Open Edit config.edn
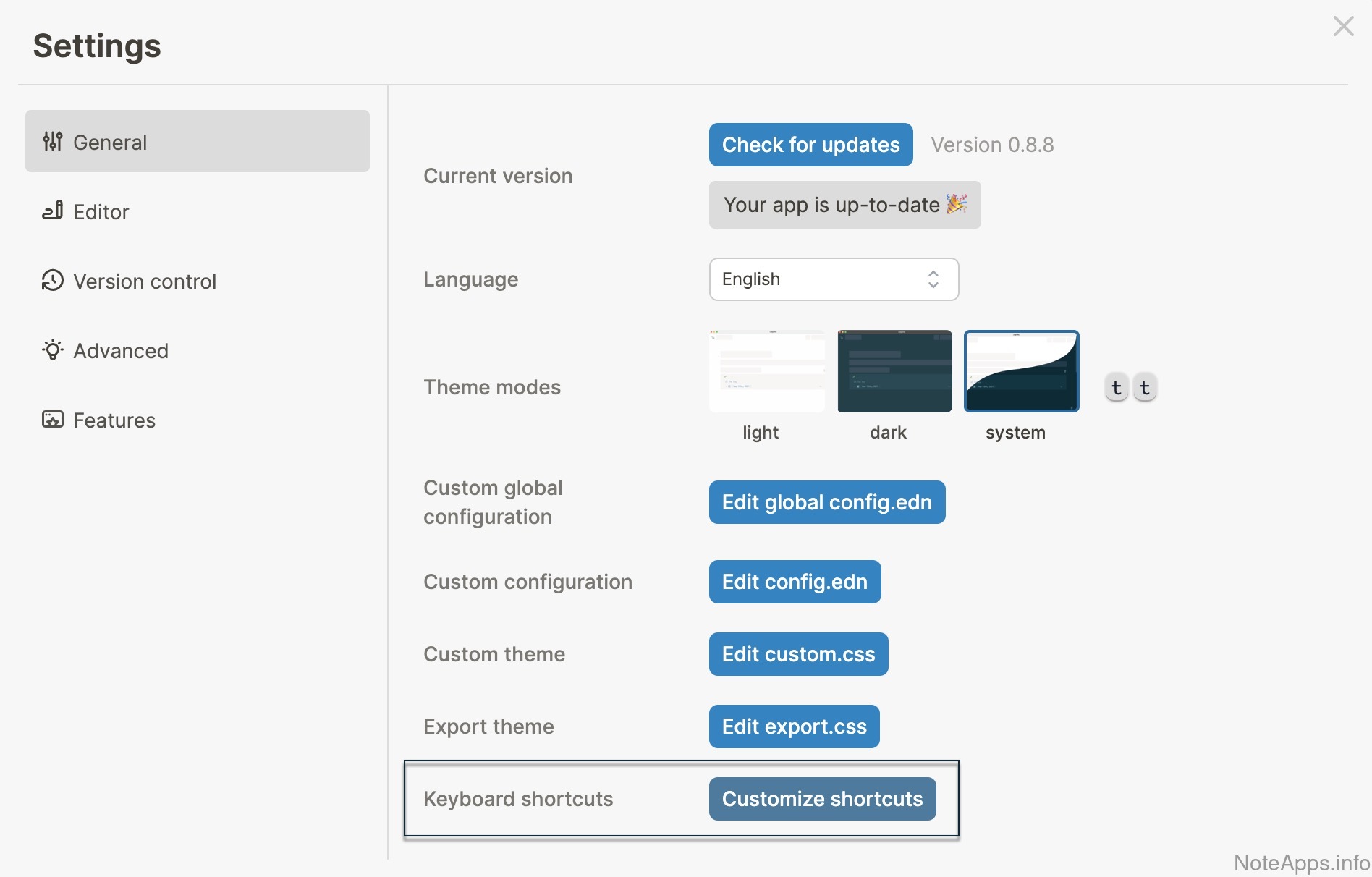The height and width of the screenshot is (877, 1372). tap(795, 582)
